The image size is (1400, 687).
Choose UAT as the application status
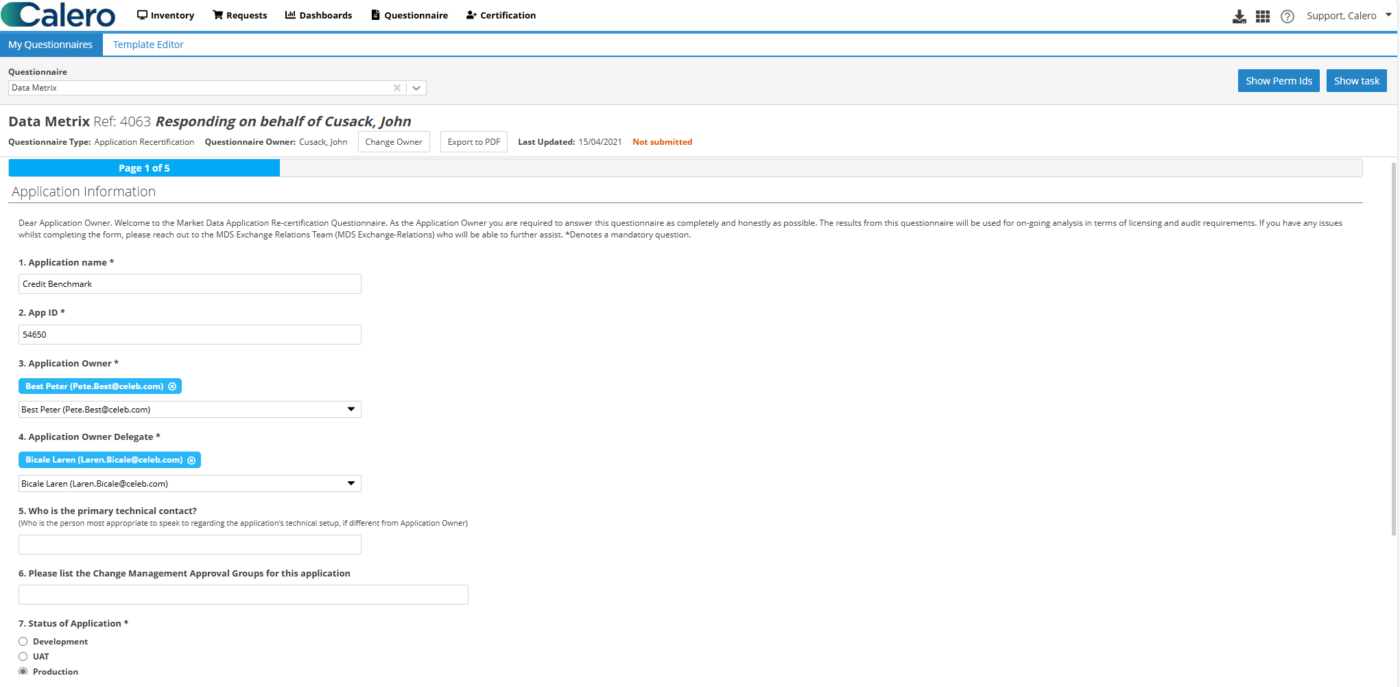(x=22, y=656)
